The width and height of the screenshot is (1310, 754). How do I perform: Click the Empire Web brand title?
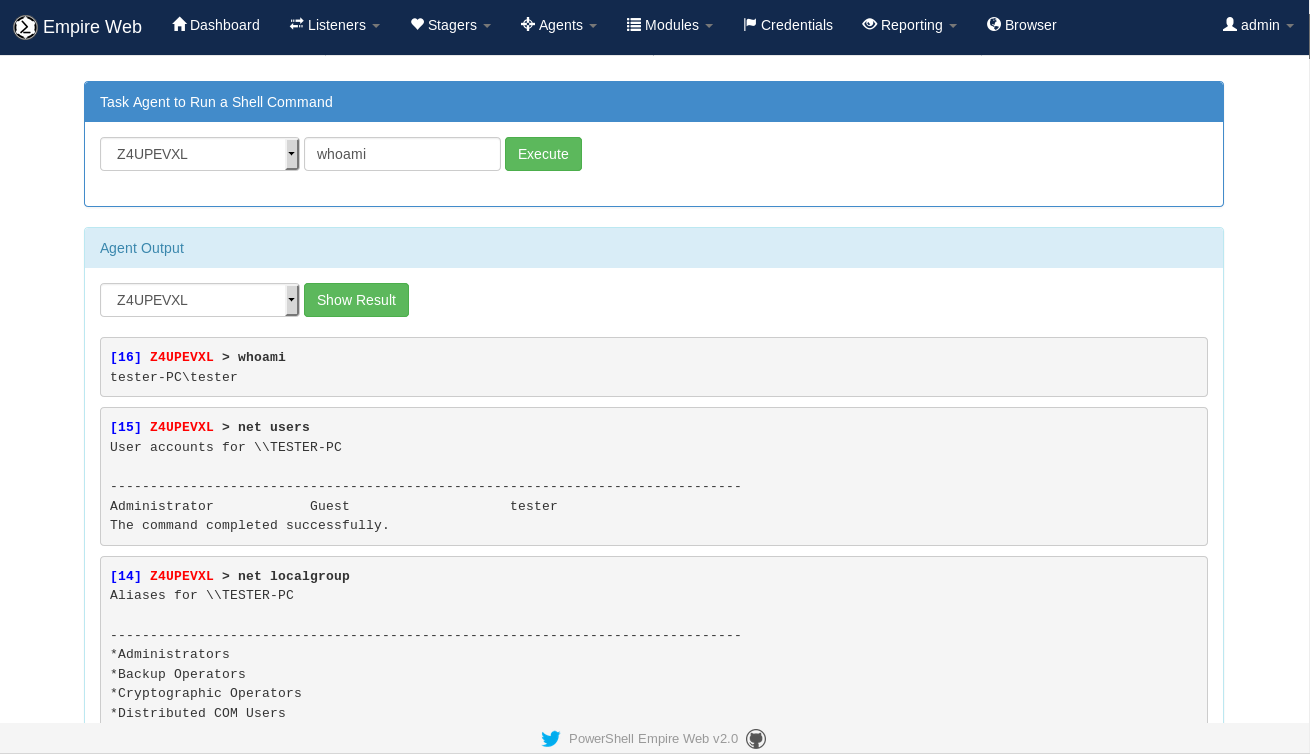[92, 27]
